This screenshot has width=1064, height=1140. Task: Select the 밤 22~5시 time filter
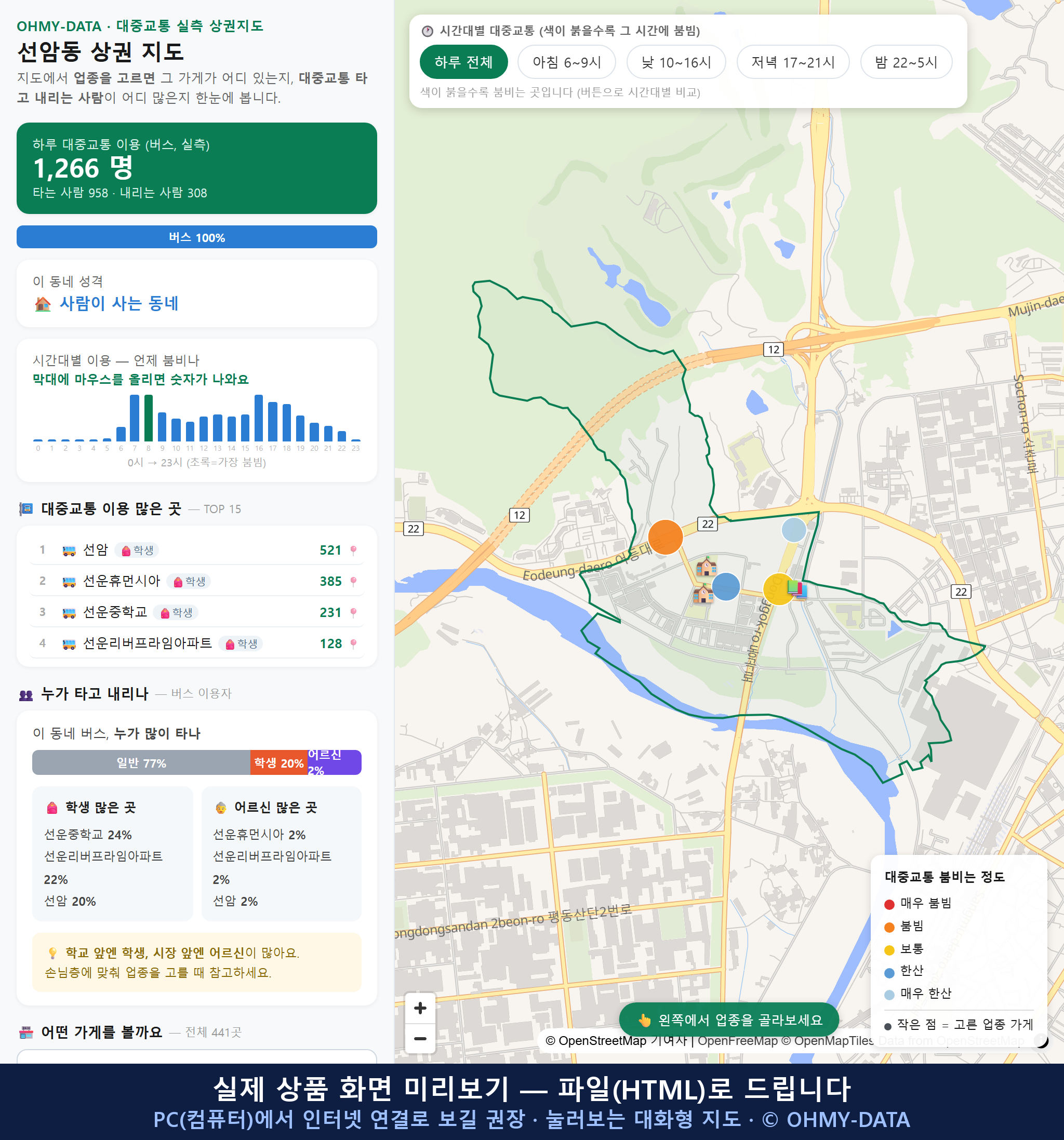tap(906, 62)
